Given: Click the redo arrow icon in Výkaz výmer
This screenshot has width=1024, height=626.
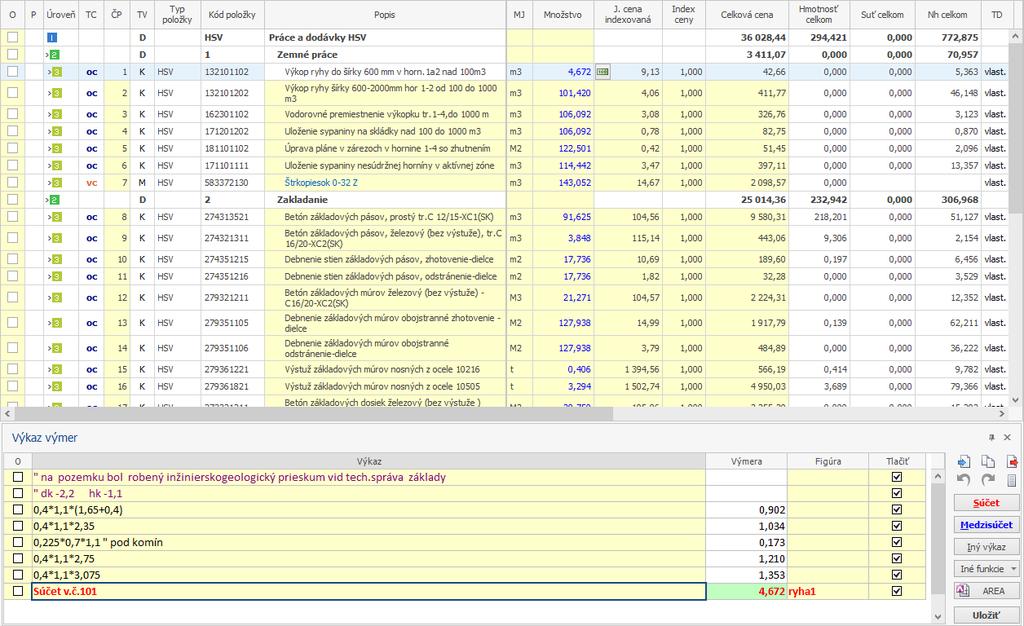Looking at the screenshot, I should click(987, 480).
